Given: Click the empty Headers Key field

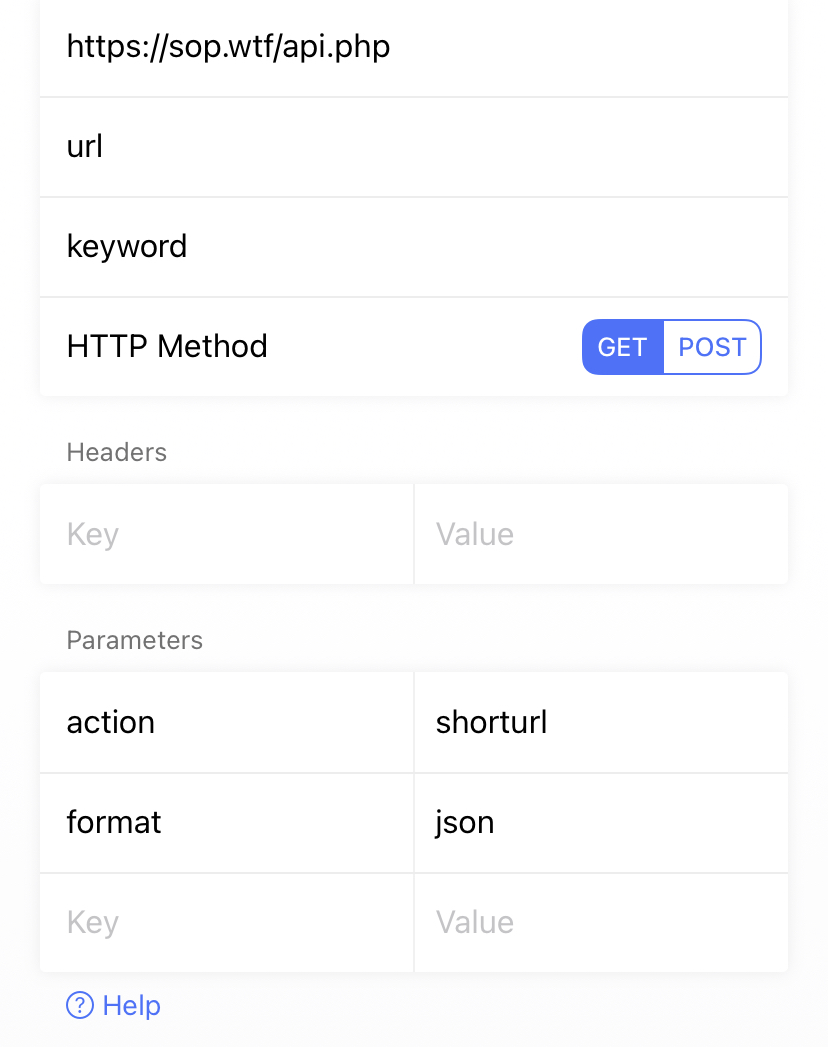Looking at the screenshot, I should coord(226,534).
